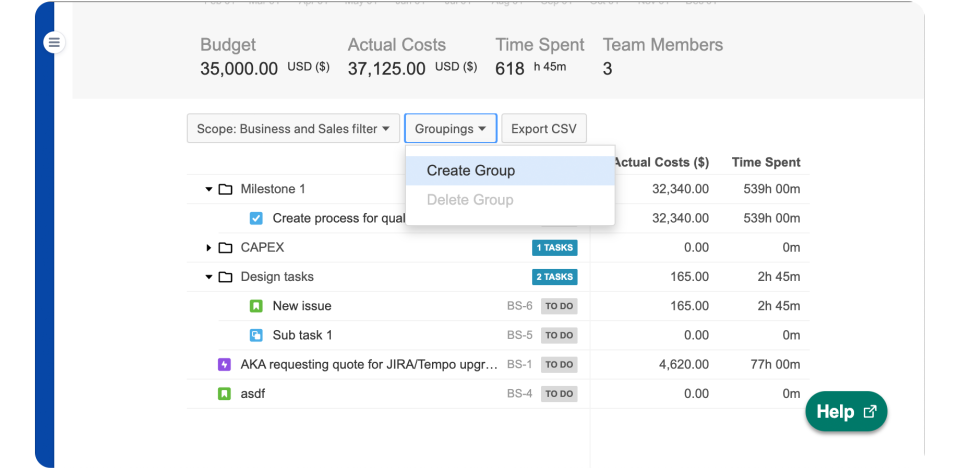Click the purple epic icon beside AKA requesting quote
Image resolution: width=960 pixels, height=470 pixels.
click(x=224, y=365)
